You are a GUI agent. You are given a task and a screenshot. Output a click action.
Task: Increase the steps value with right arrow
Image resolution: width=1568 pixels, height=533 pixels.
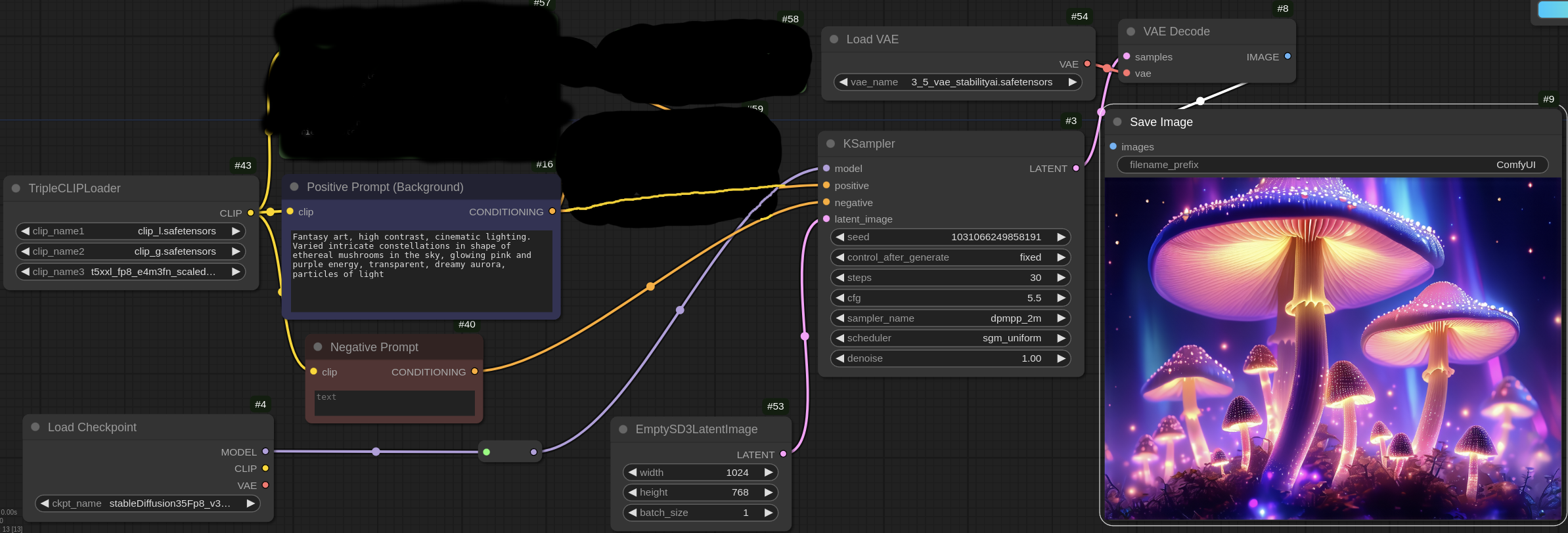click(1061, 278)
